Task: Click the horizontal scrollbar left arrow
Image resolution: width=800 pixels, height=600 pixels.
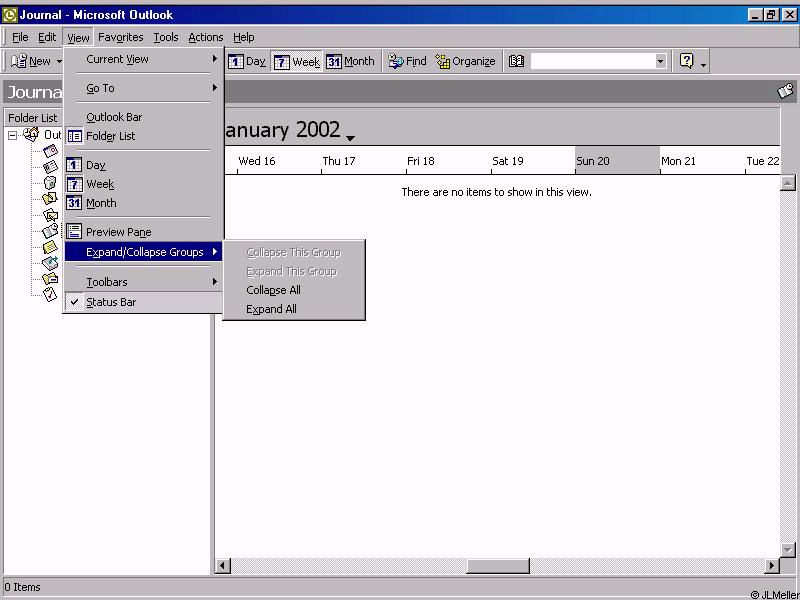Action: [x=222, y=565]
